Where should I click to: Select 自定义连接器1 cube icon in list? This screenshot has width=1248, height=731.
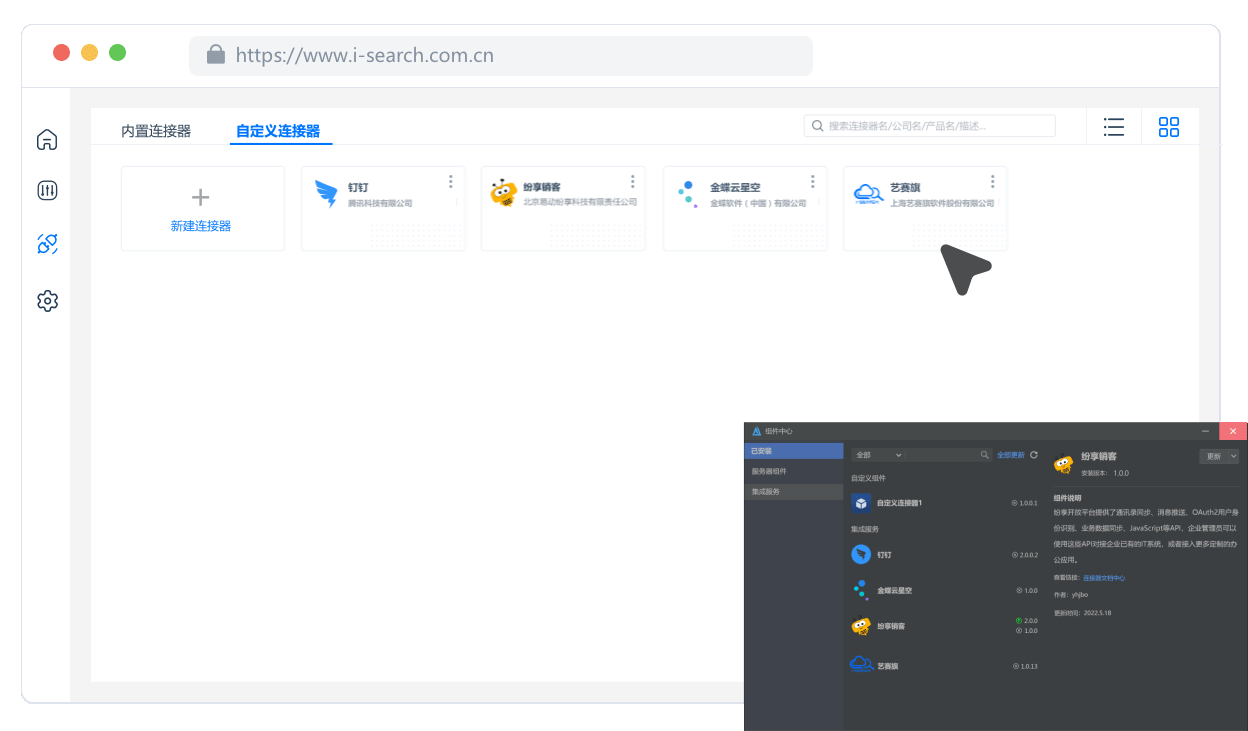pyautogui.click(x=861, y=503)
